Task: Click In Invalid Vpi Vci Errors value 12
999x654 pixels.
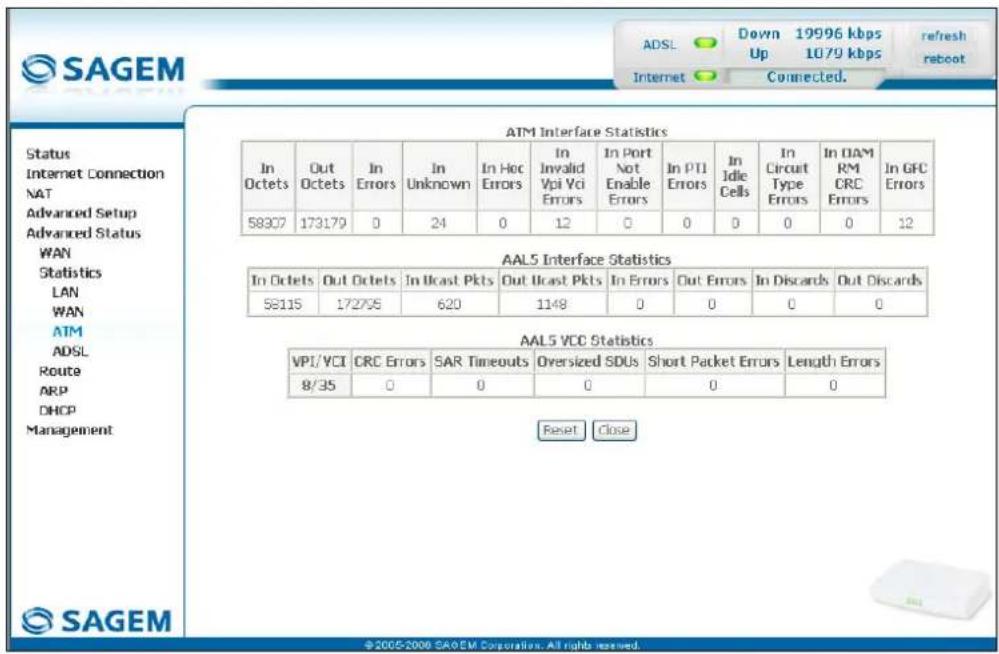Action: [563, 223]
